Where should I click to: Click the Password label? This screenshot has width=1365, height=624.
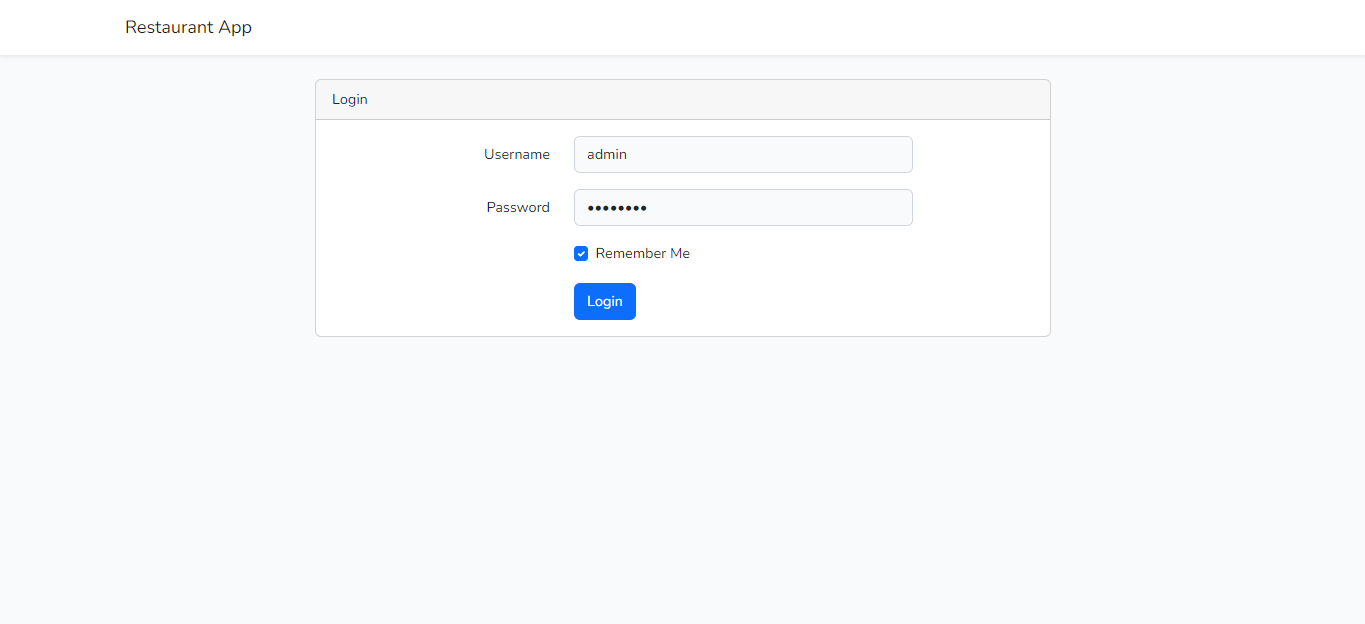[x=518, y=207]
